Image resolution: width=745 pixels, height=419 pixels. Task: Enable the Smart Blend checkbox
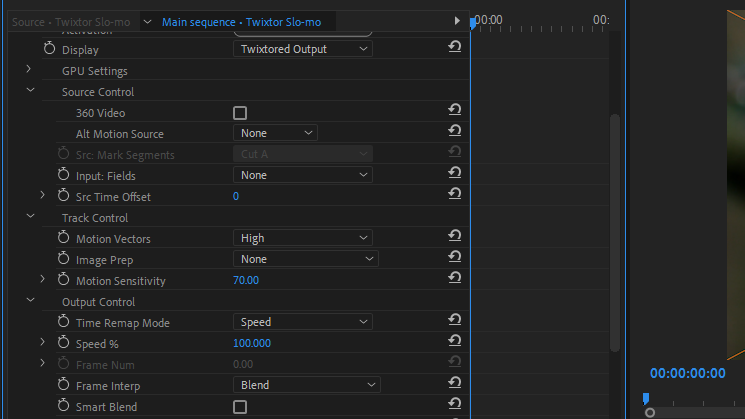240,407
